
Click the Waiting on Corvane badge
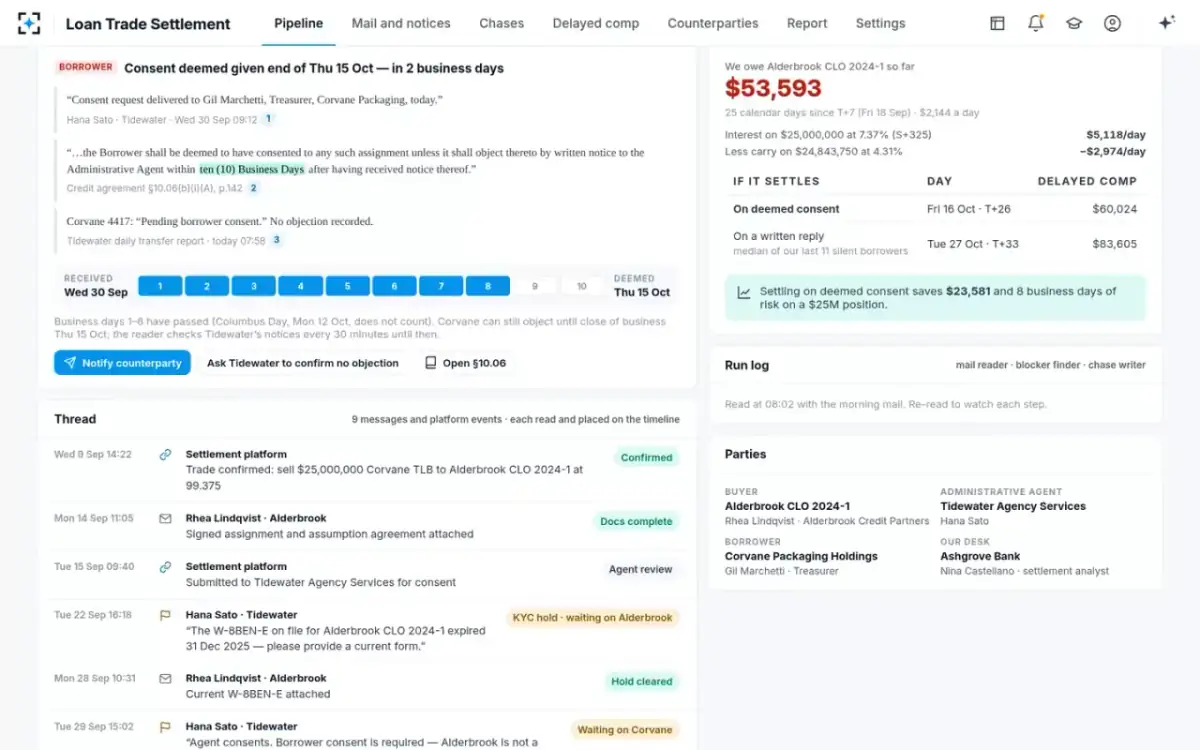(625, 730)
